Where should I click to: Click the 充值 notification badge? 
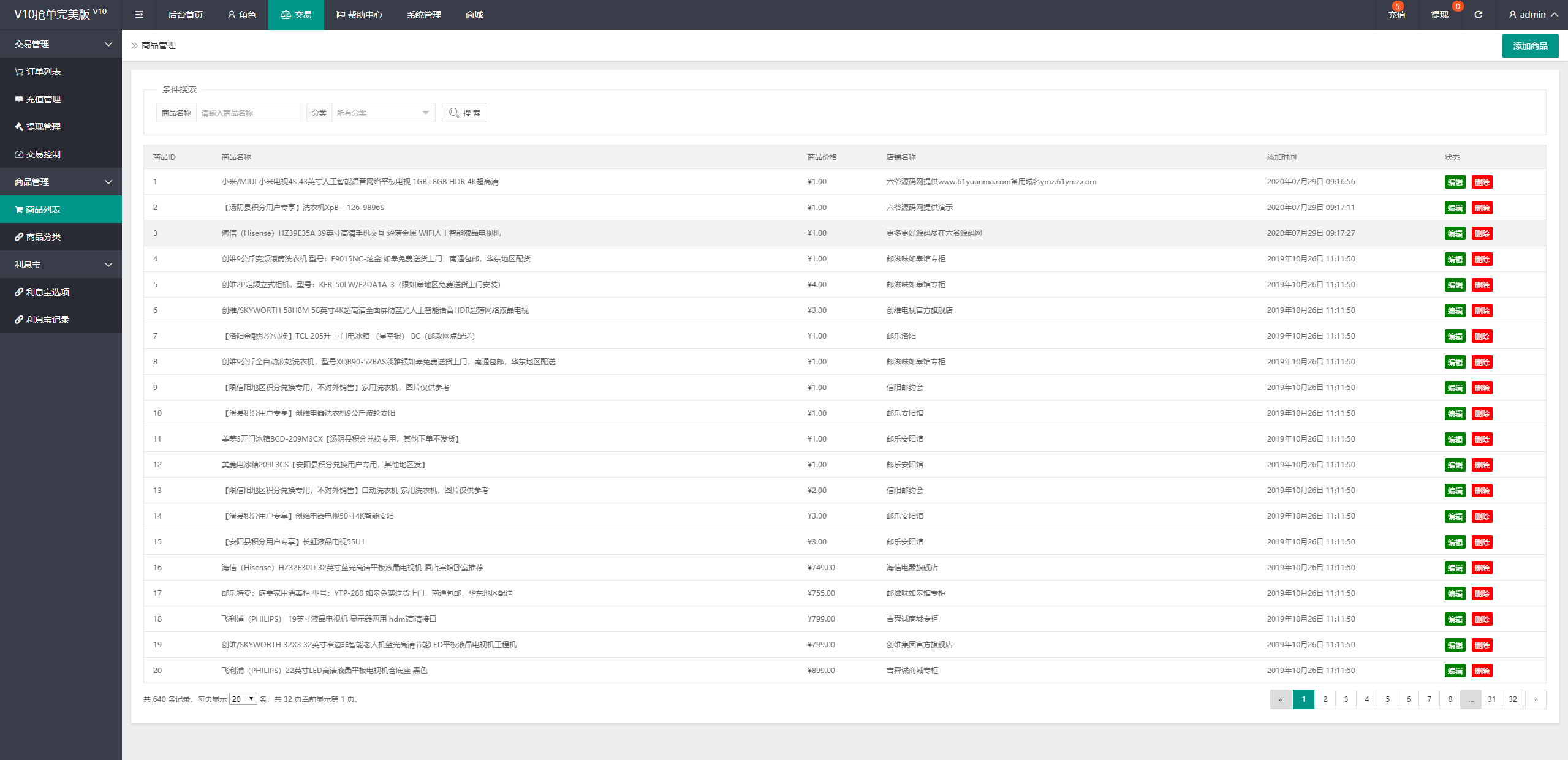click(1397, 7)
